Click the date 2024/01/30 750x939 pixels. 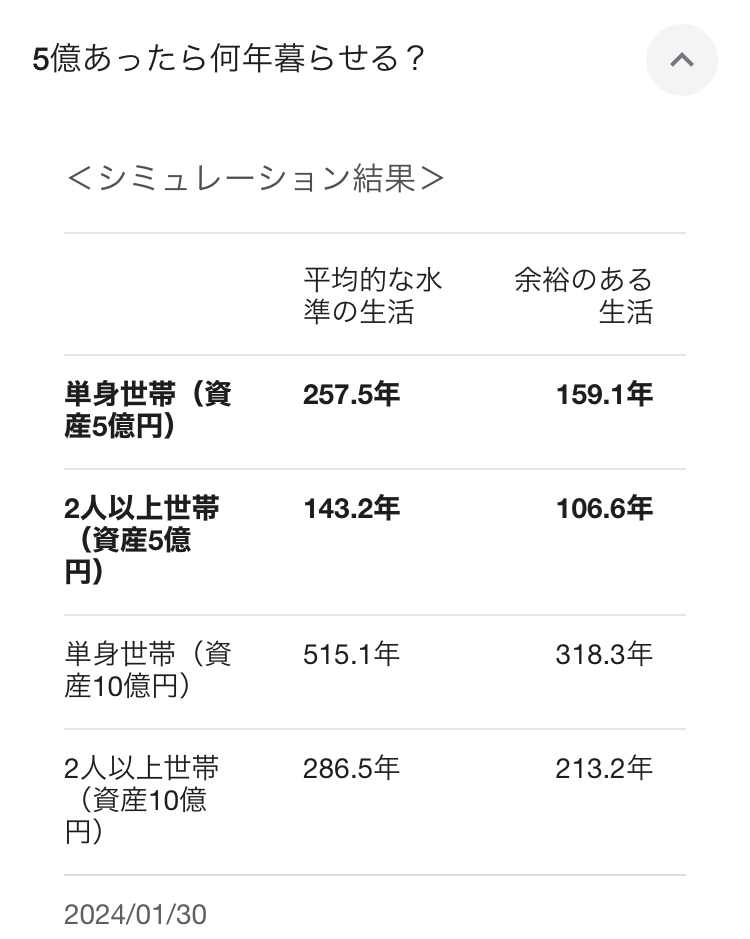(135, 914)
